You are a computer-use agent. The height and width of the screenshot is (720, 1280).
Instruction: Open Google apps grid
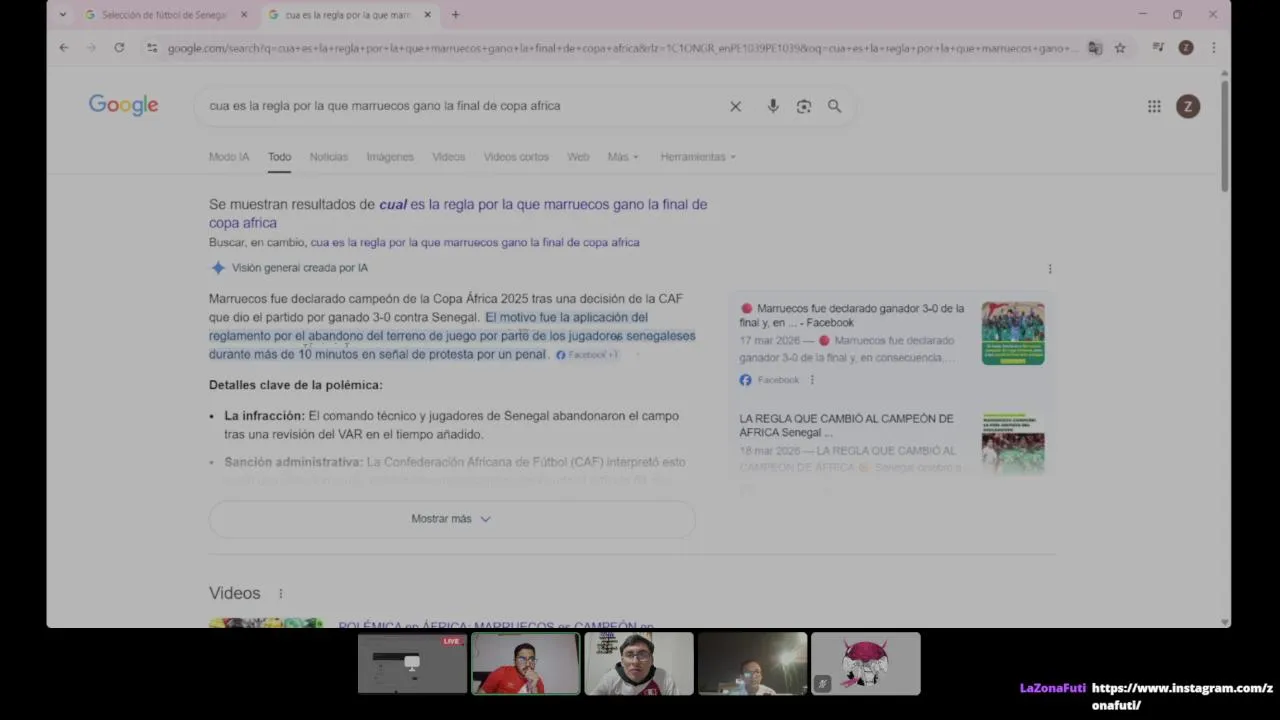pyautogui.click(x=1154, y=106)
